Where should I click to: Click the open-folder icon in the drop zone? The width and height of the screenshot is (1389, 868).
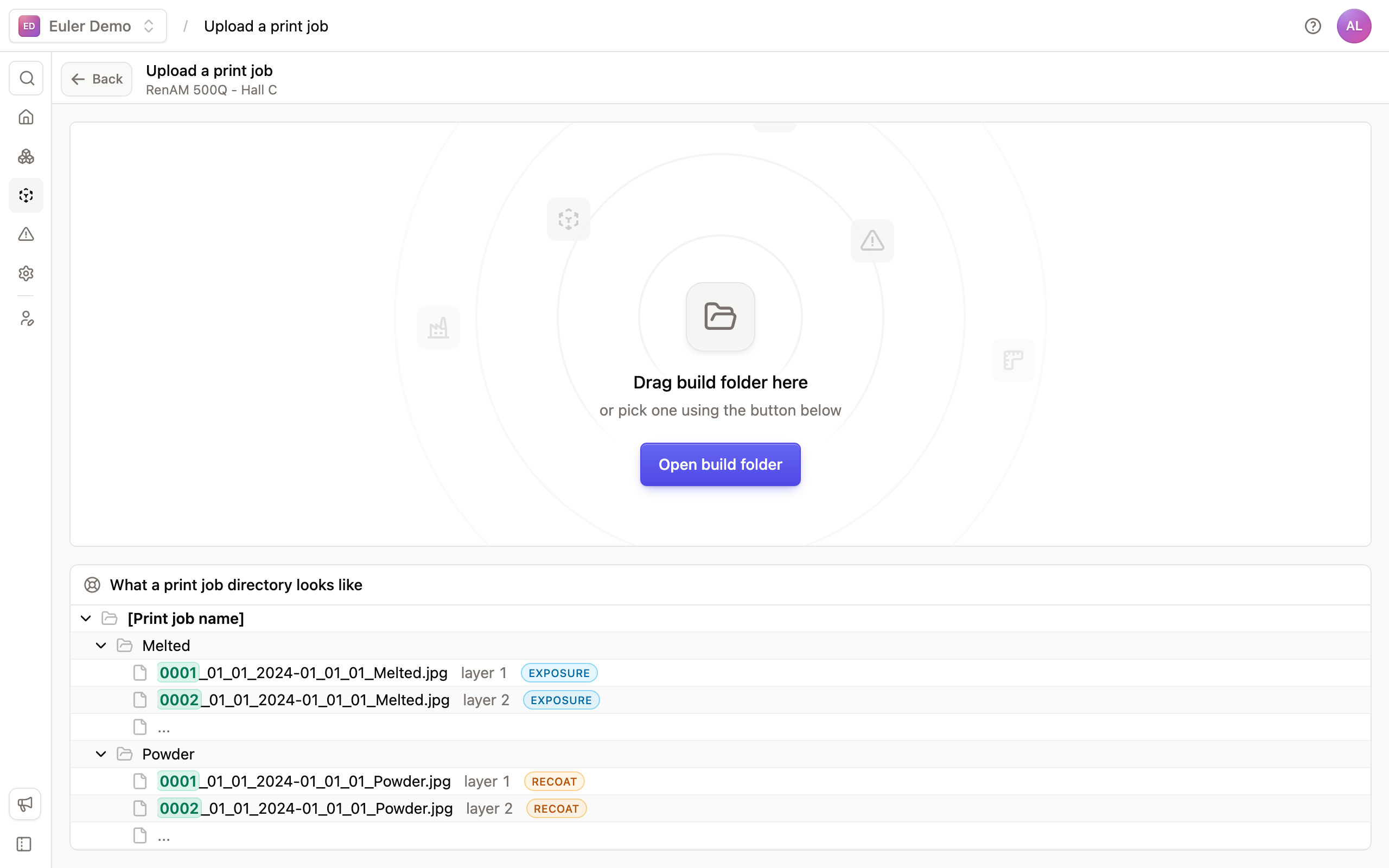(721, 316)
